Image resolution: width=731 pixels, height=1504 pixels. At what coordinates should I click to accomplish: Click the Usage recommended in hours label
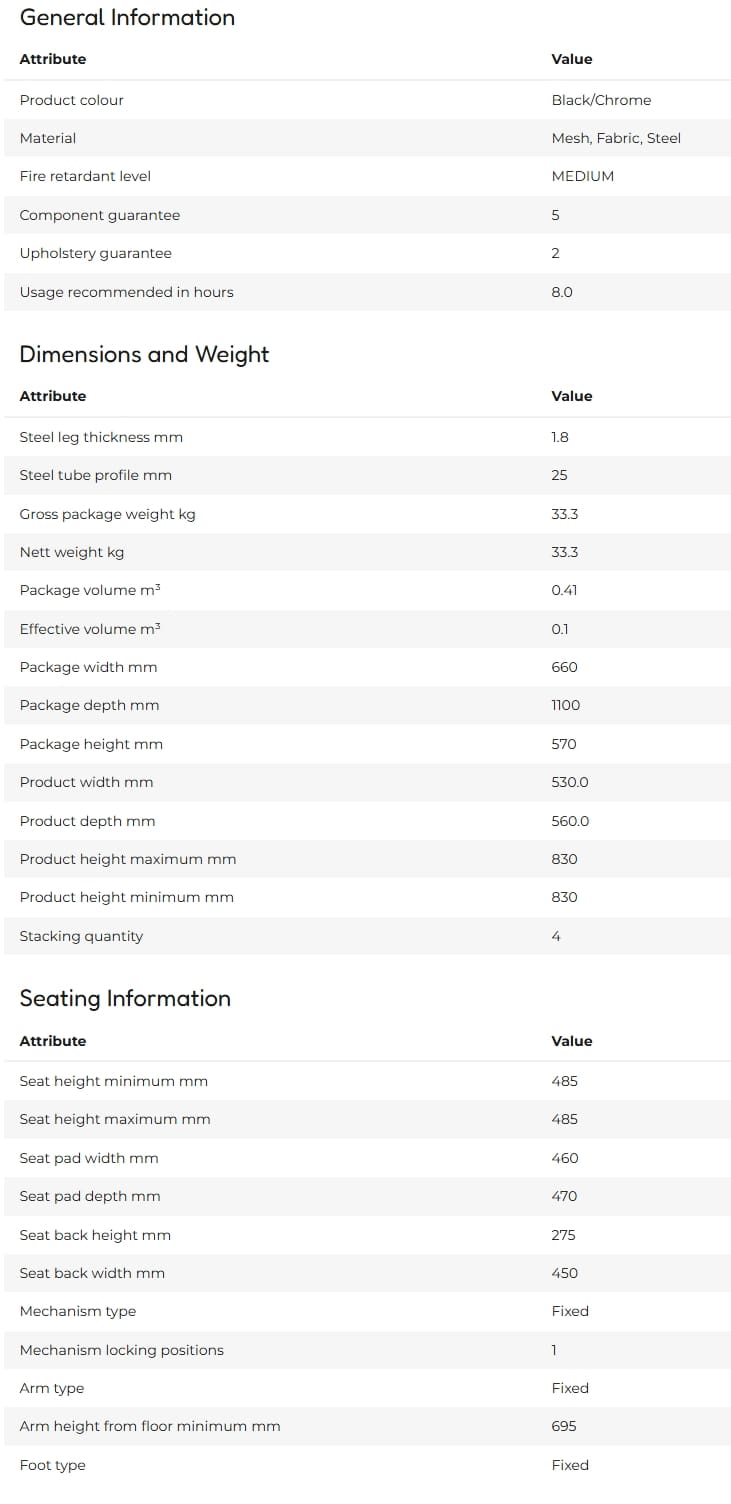tap(126, 292)
